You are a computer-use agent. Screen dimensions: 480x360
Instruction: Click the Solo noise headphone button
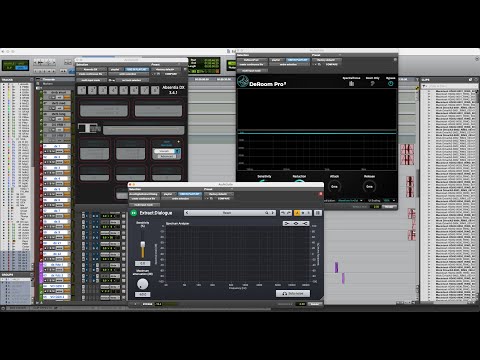(293, 293)
